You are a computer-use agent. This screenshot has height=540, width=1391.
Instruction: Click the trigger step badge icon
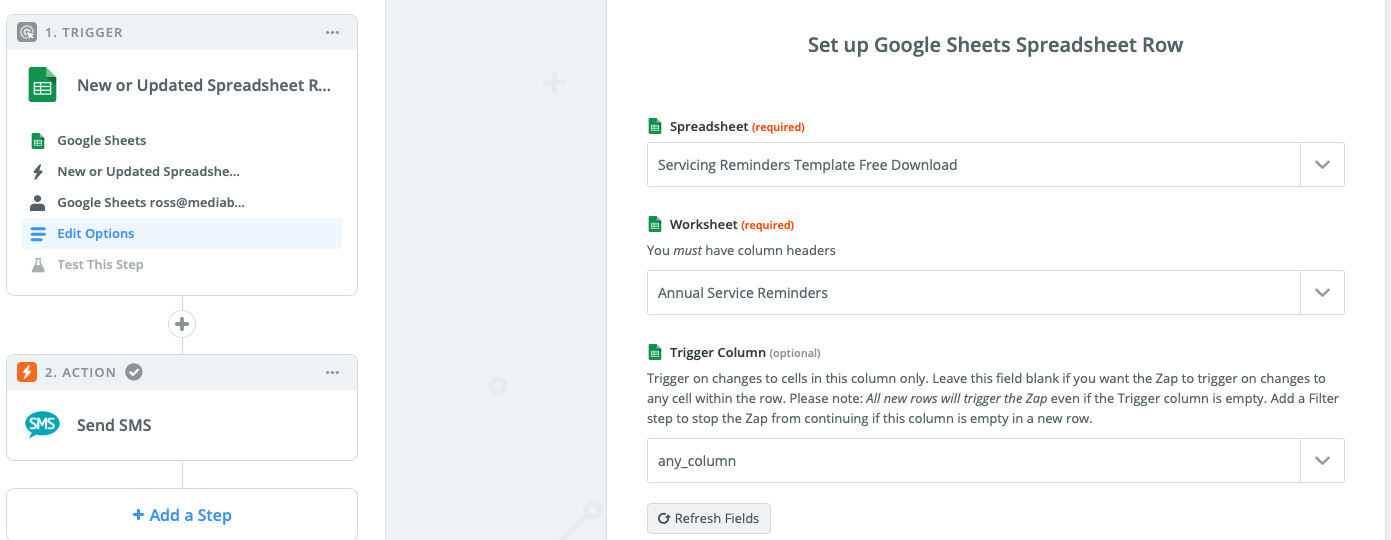point(27,33)
